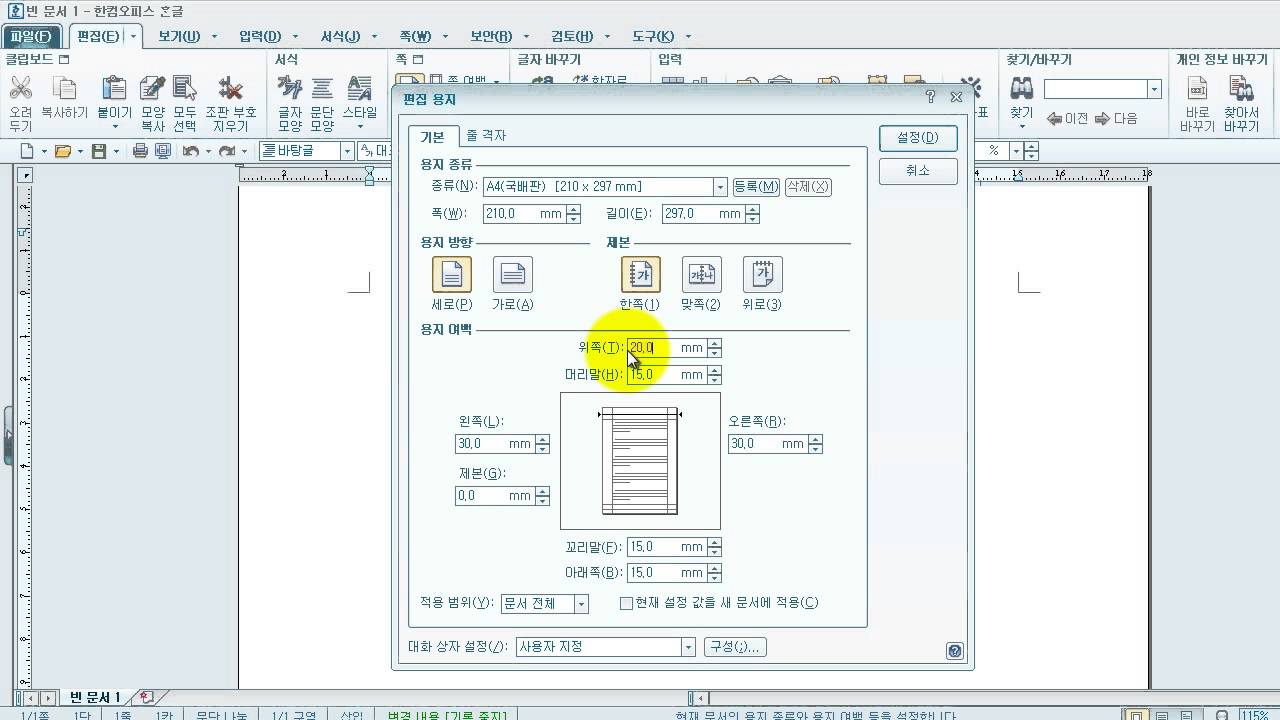
Task: Select Landscape orientation 가로(A)
Action: click(x=512, y=274)
